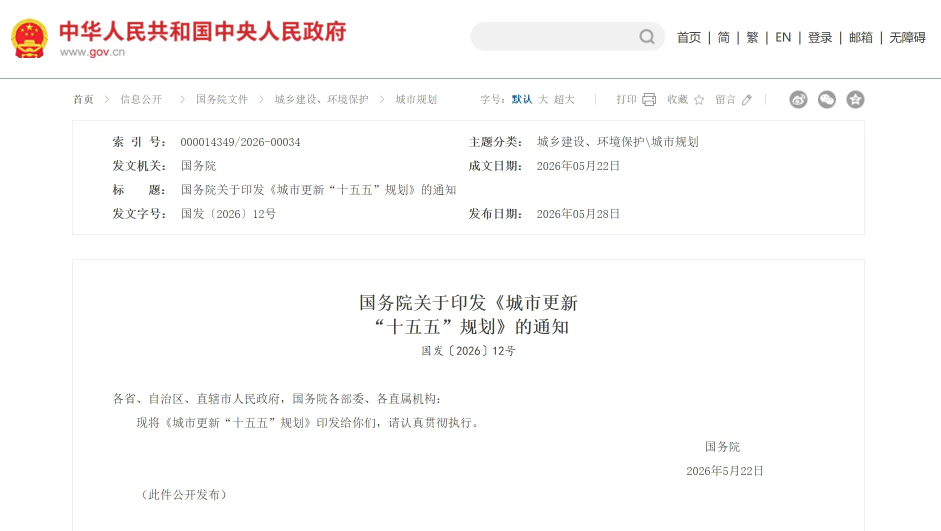This screenshot has height=531, width=941.
Task: Switch to English EN version
Action: coord(783,38)
